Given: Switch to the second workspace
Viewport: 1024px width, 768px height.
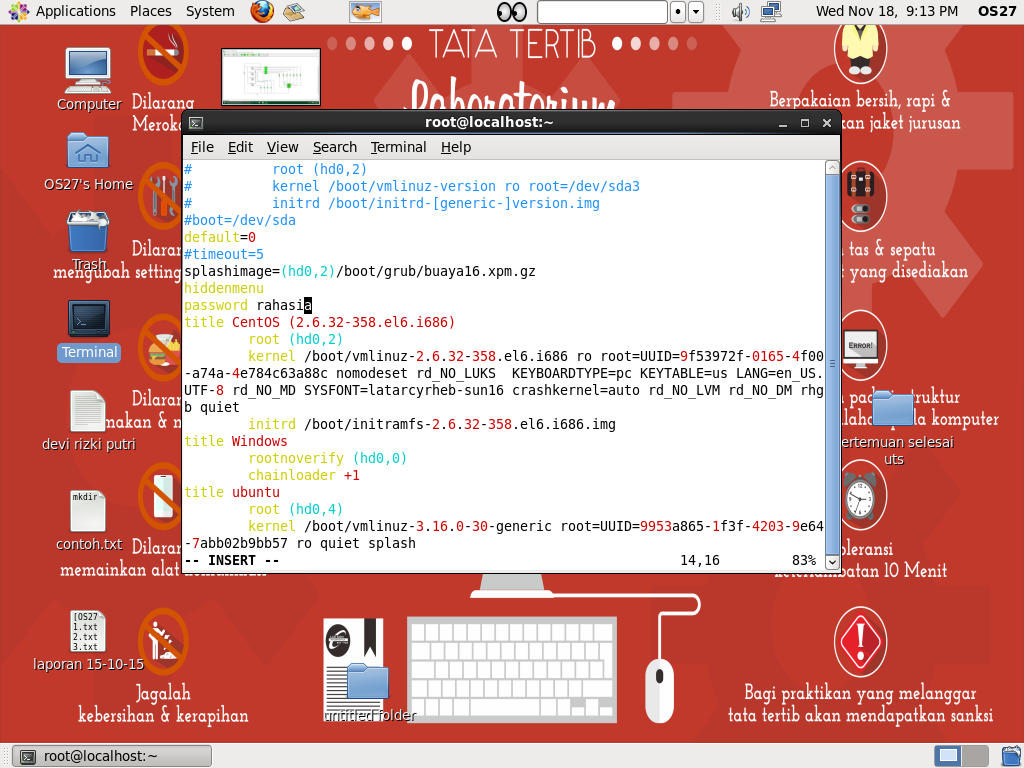Looking at the screenshot, I should [974, 756].
